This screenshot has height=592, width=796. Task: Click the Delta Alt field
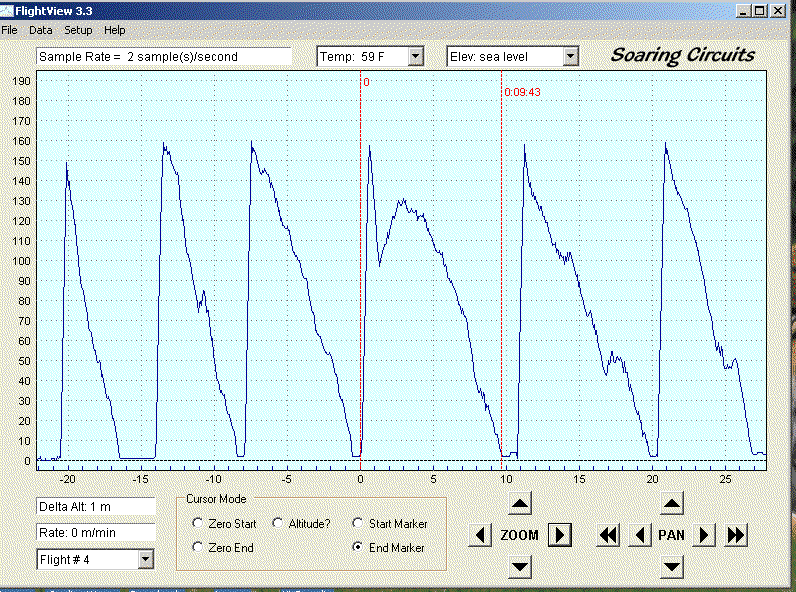pyautogui.click(x=96, y=506)
